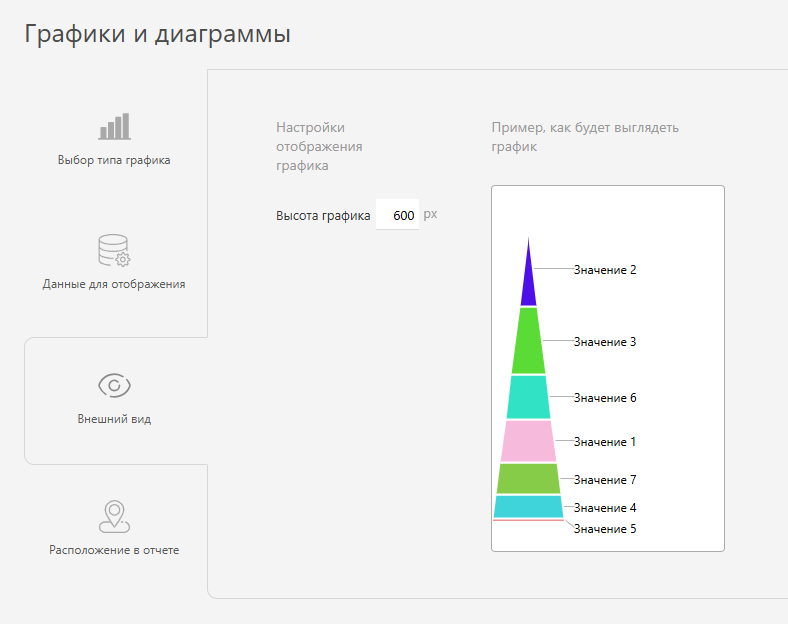The image size is (788, 624).
Task: Click the 'Высота графика' label
Action: pos(323,216)
